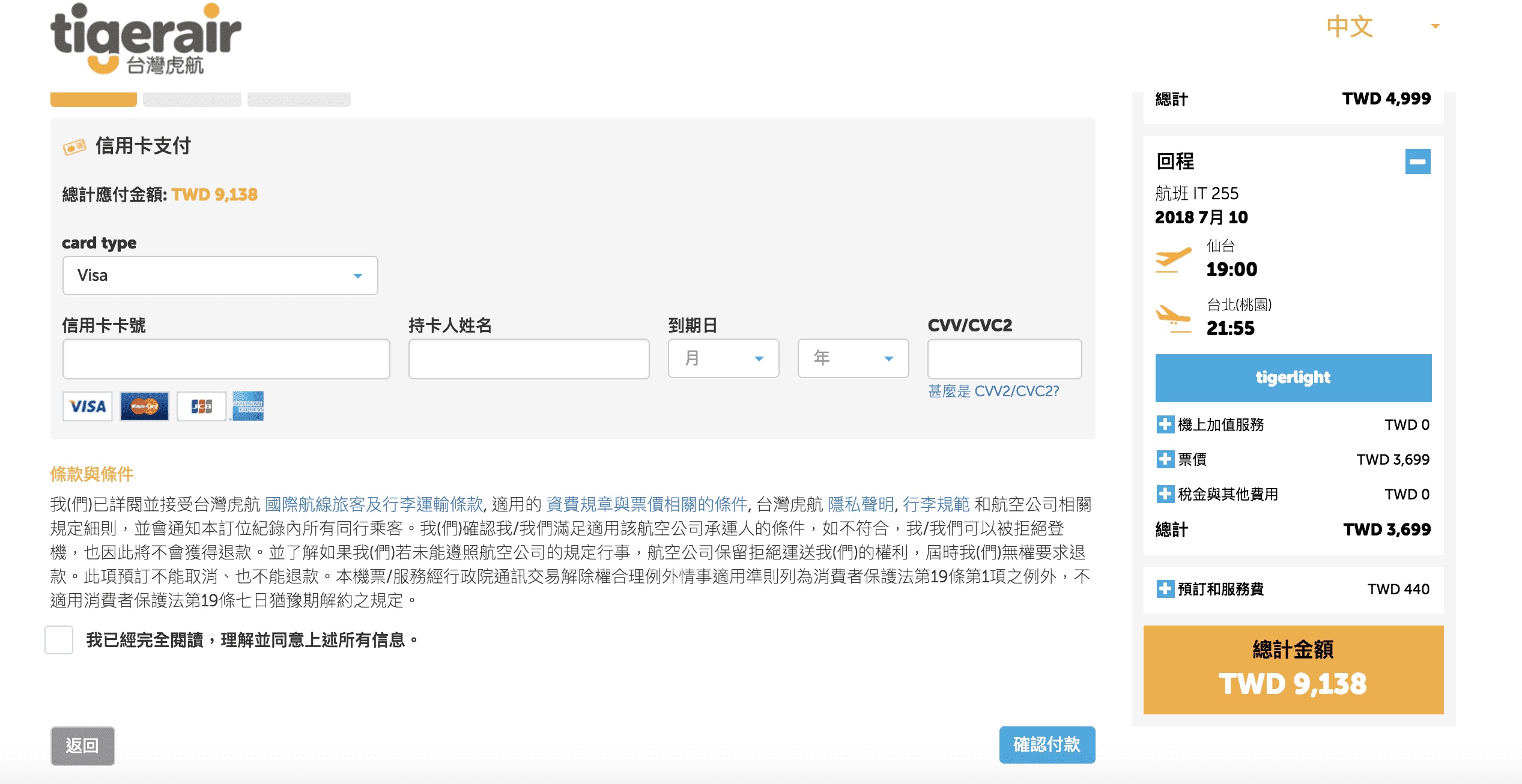Image resolution: width=1522 pixels, height=784 pixels.
Task: Open the 隱私聲明 link
Action: (x=861, y=504)
